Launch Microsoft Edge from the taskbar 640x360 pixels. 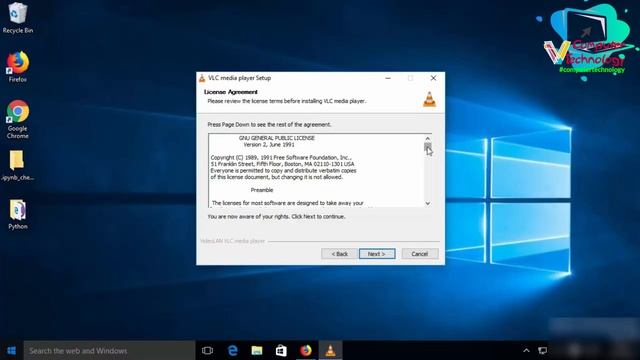[233, 351]
